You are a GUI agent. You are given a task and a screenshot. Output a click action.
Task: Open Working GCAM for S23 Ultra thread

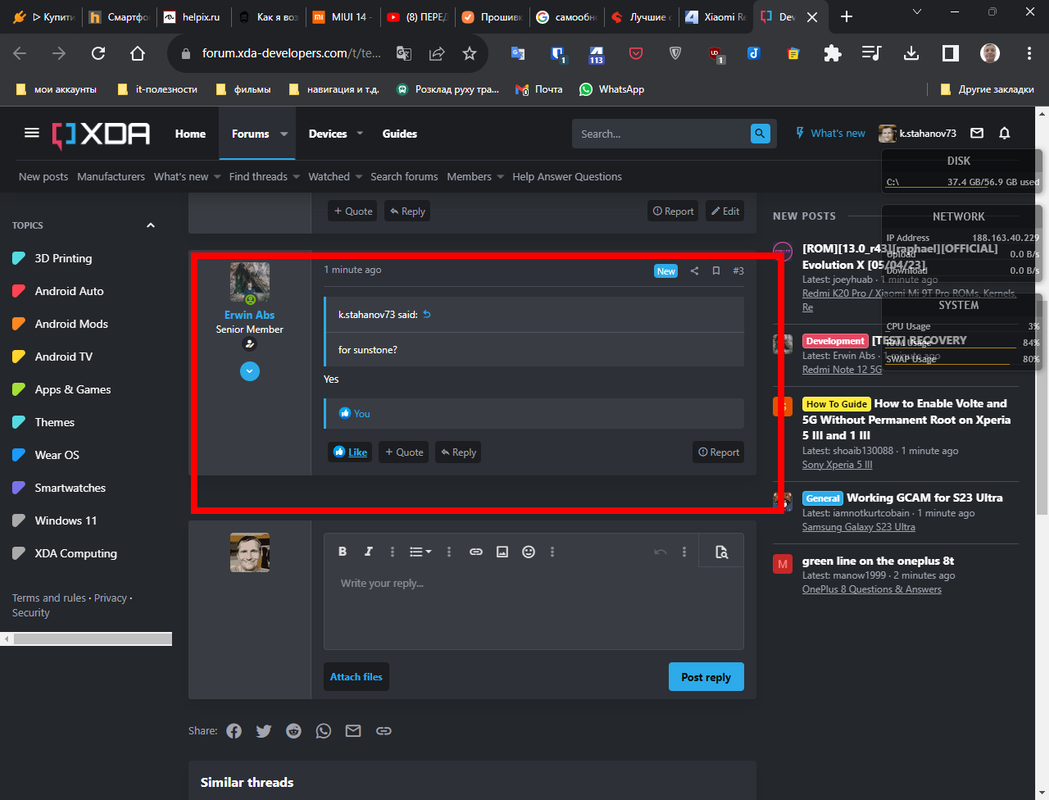click(x=925, y=498)
